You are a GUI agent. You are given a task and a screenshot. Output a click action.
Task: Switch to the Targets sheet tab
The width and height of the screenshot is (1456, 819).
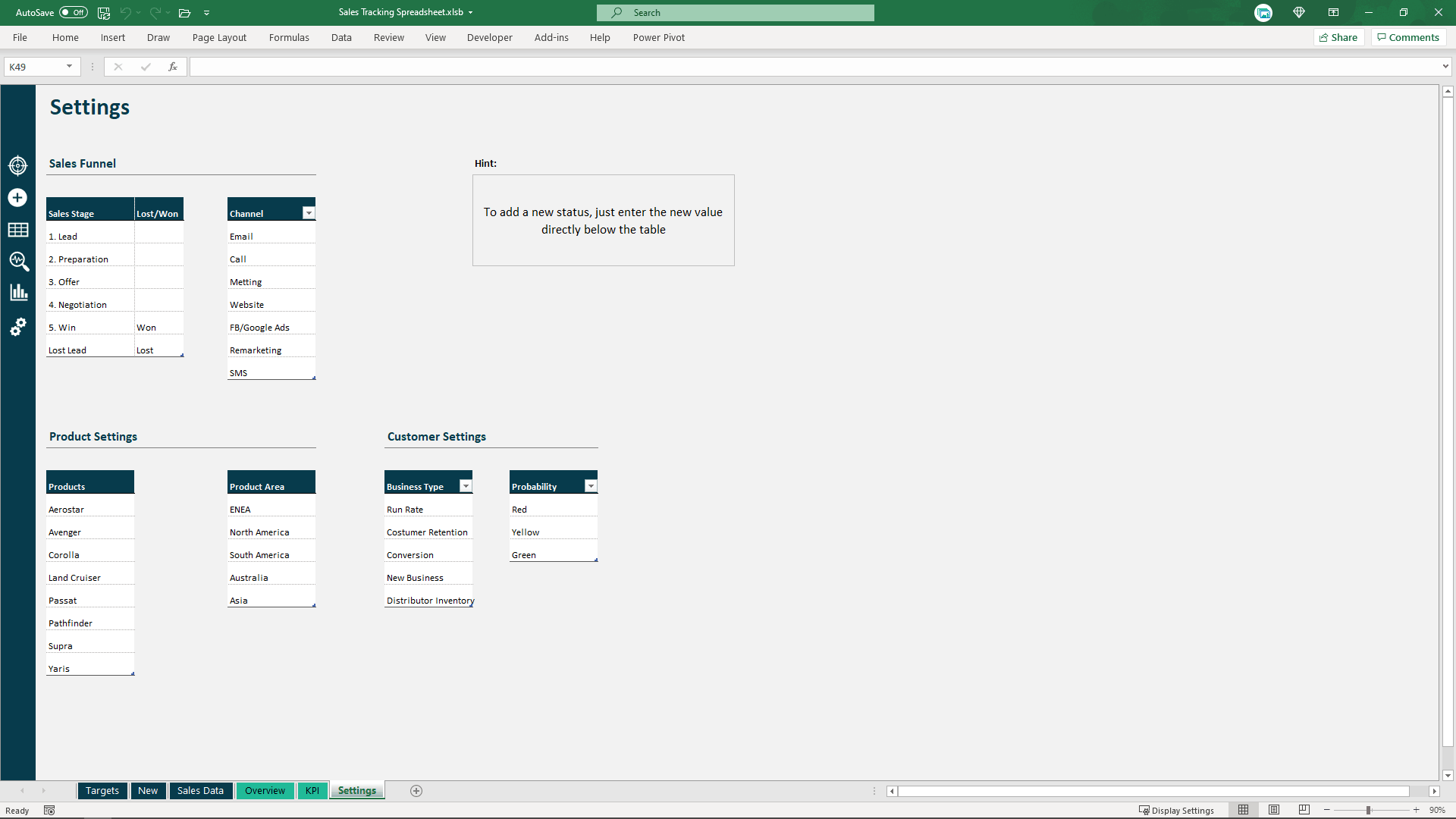coord(102,790)
